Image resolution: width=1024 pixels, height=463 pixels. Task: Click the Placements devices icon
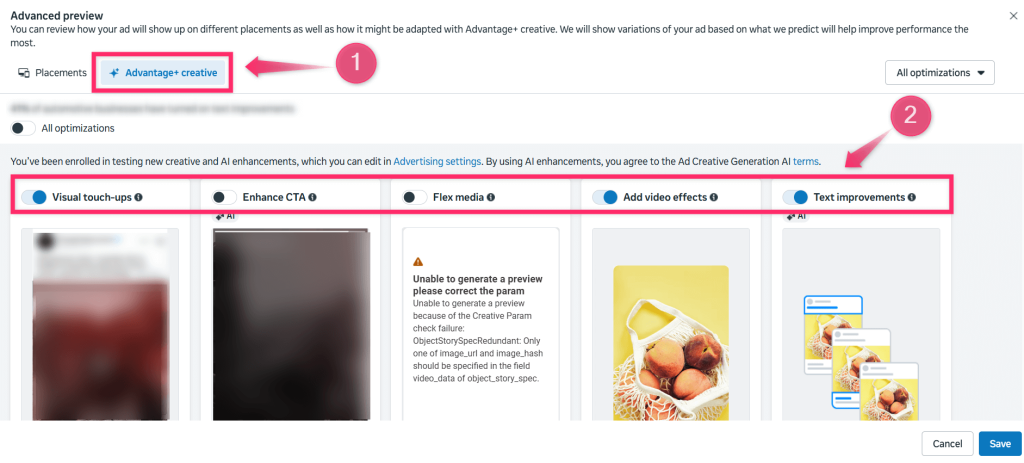(24, 72)
